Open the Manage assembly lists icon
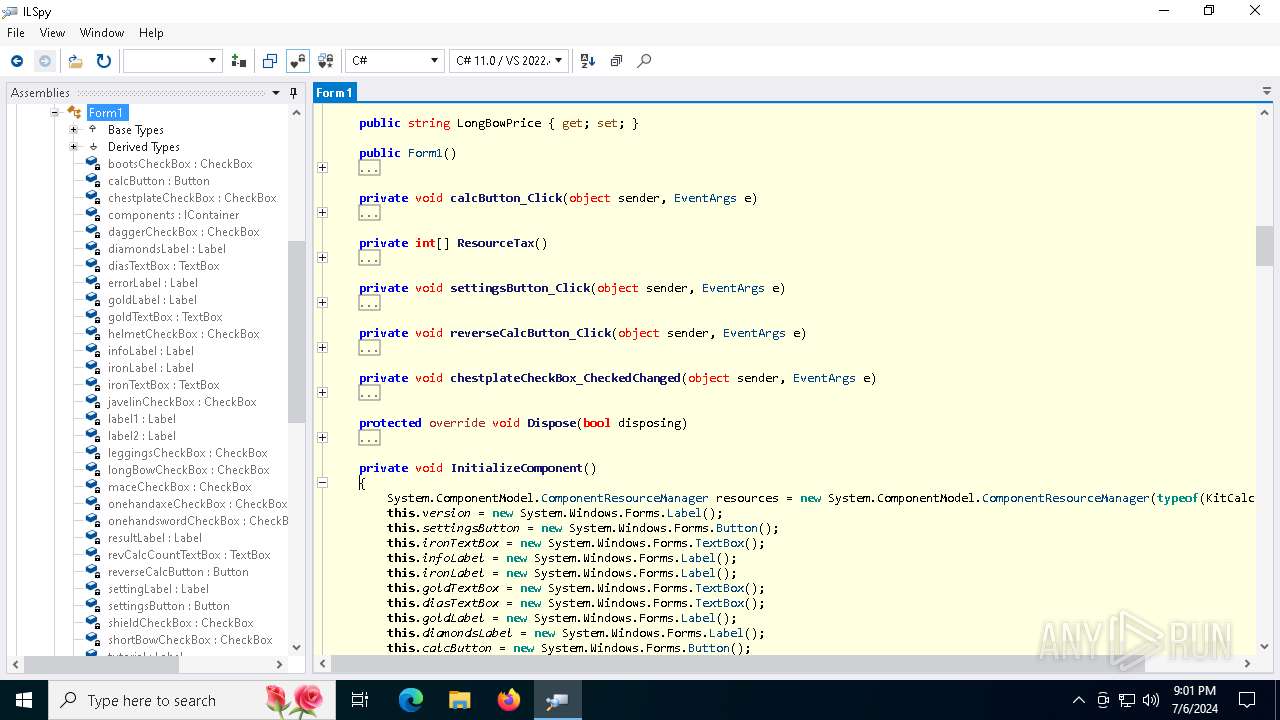 pos(238,61)
